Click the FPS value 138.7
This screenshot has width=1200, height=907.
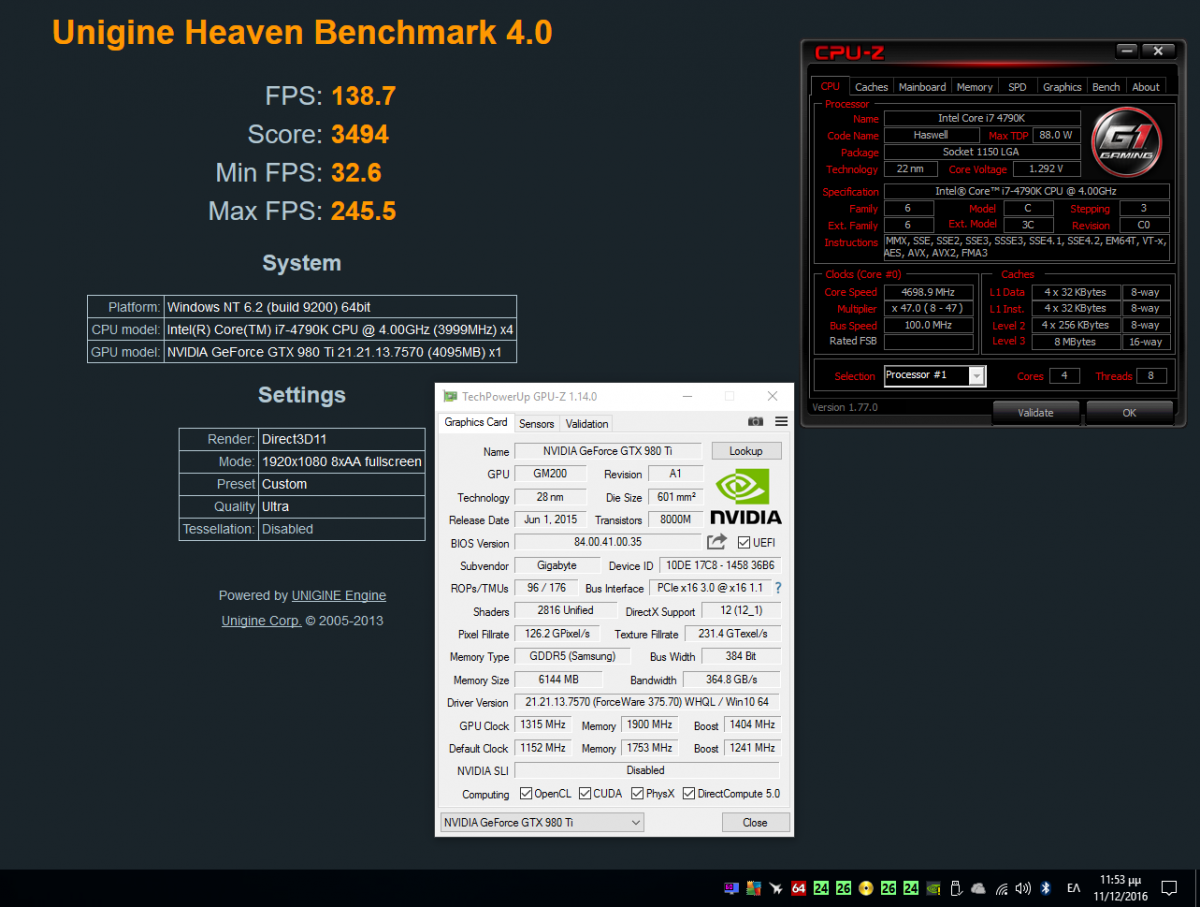tap(364, 96)
